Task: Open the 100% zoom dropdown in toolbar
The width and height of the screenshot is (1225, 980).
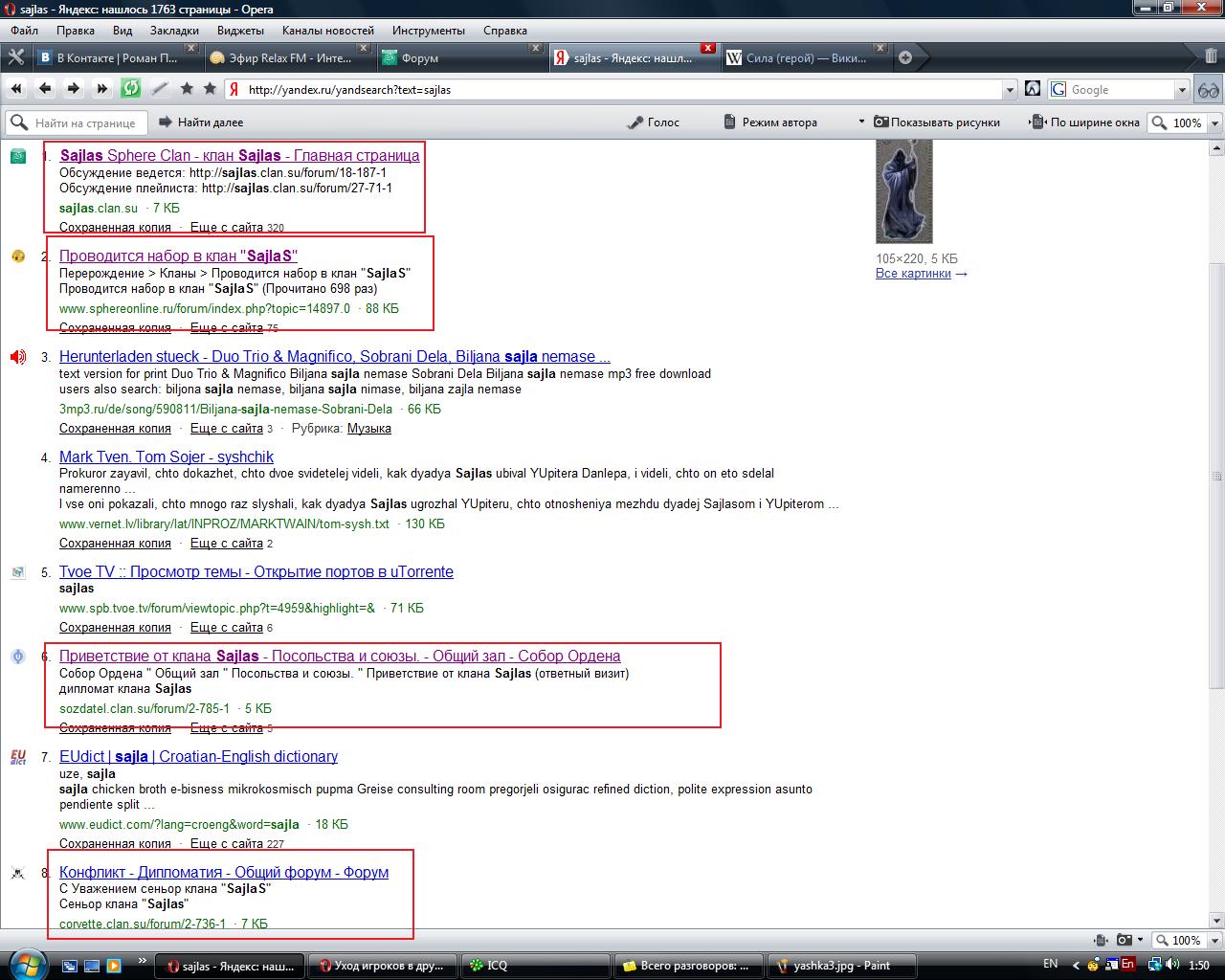Action: (1215, 123)
